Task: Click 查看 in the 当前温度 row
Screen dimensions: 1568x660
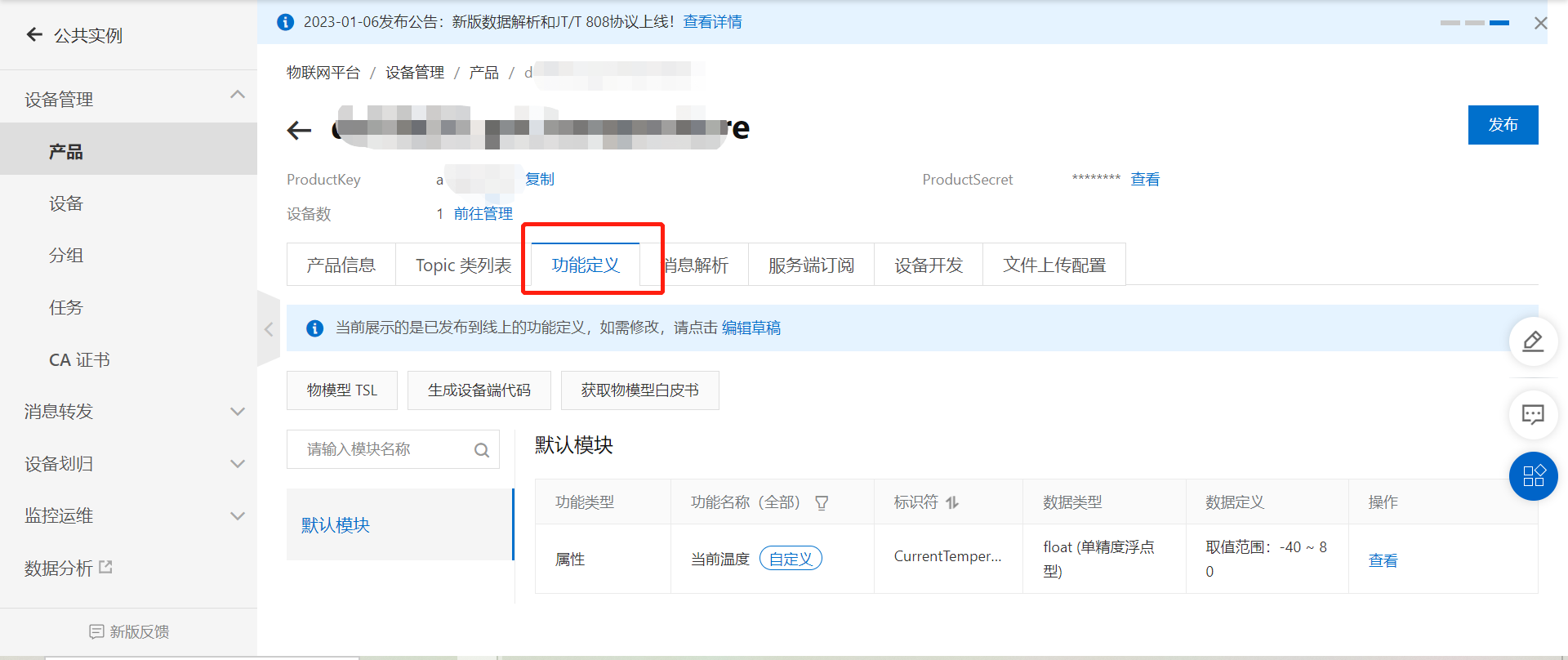Action: pos(1383,560)
